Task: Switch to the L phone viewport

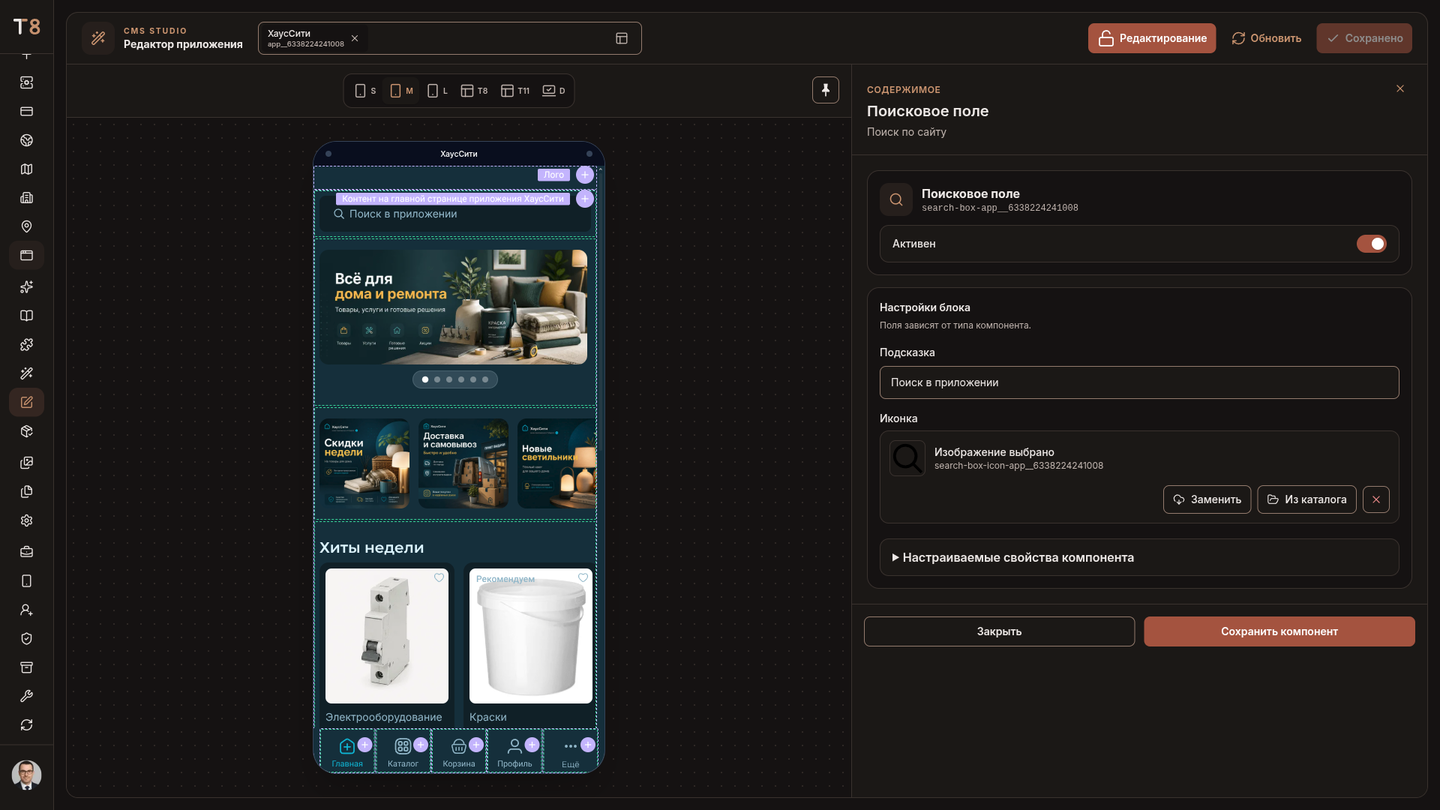Action: [x=438, y=91]
